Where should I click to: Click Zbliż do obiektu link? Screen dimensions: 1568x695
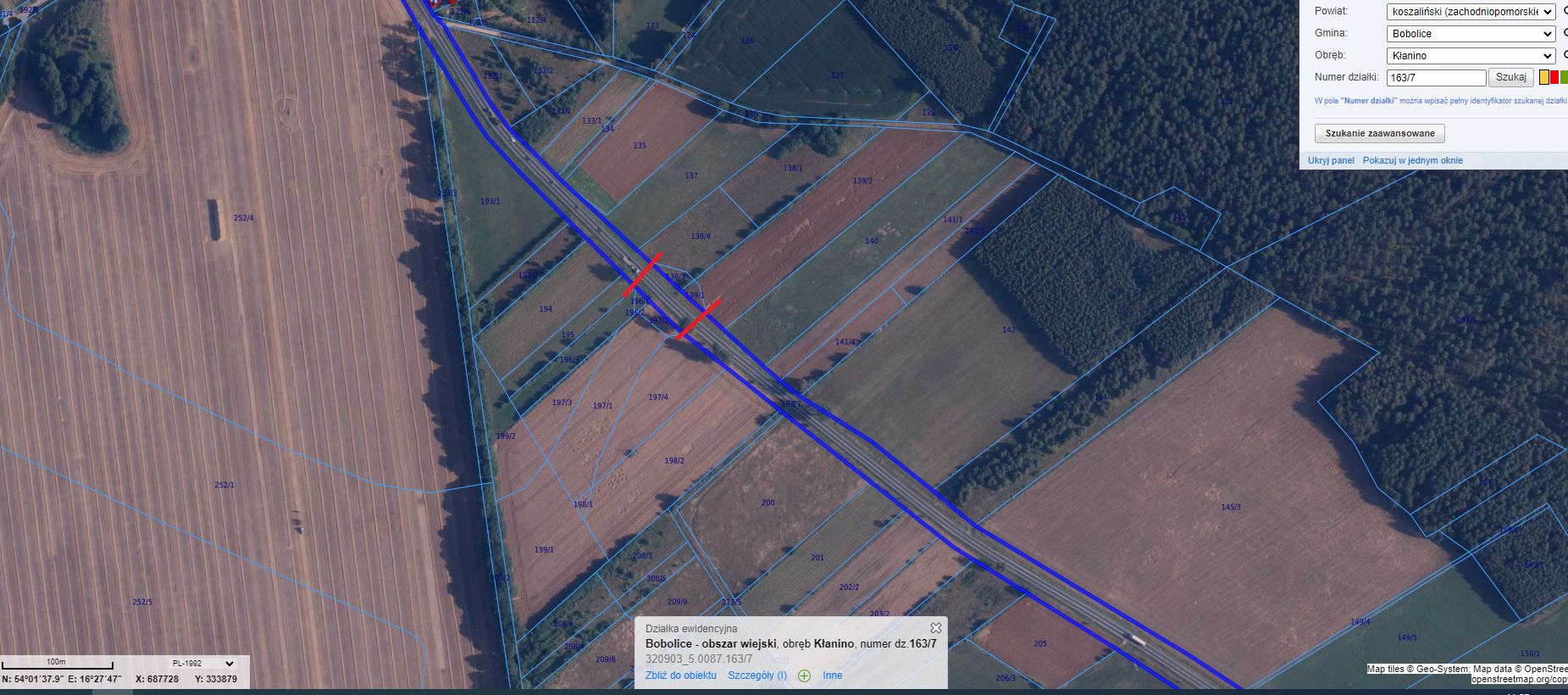pos(680,676)
